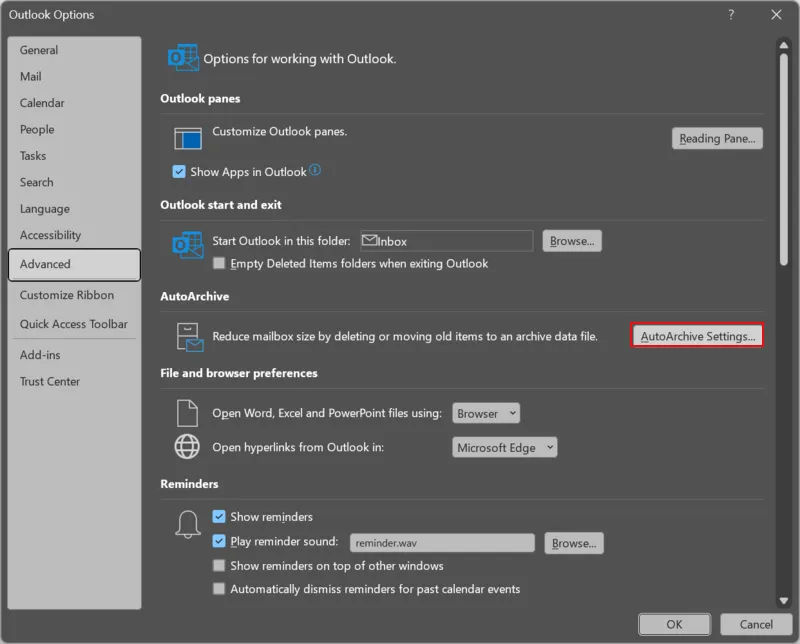The height and width of the screenshot is (644, 800).
Task: Select the Mail category in sidebar
Action: tap(31, 76)
